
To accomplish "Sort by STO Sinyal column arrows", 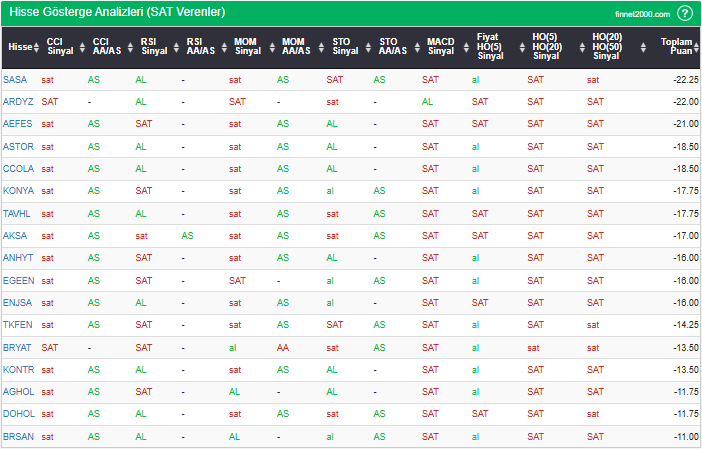I will (368, 47).
